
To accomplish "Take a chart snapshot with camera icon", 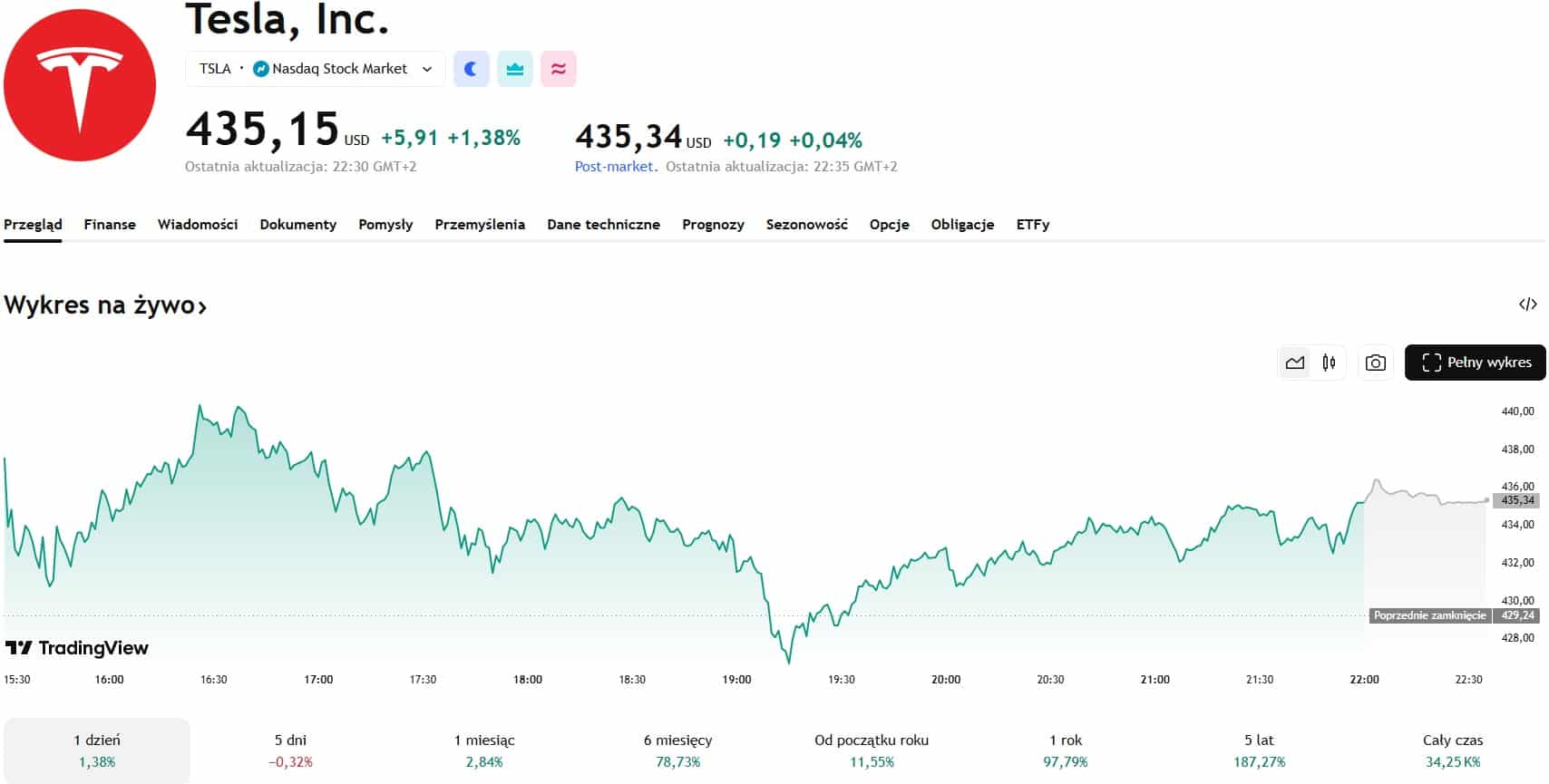I will coord(1375,363).
